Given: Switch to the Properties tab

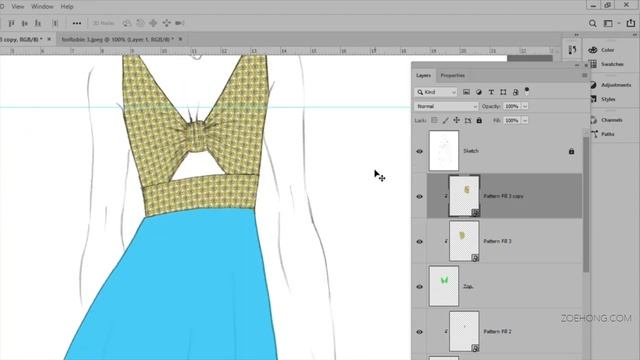Looking at the screenshot, I should coord(453,76).
